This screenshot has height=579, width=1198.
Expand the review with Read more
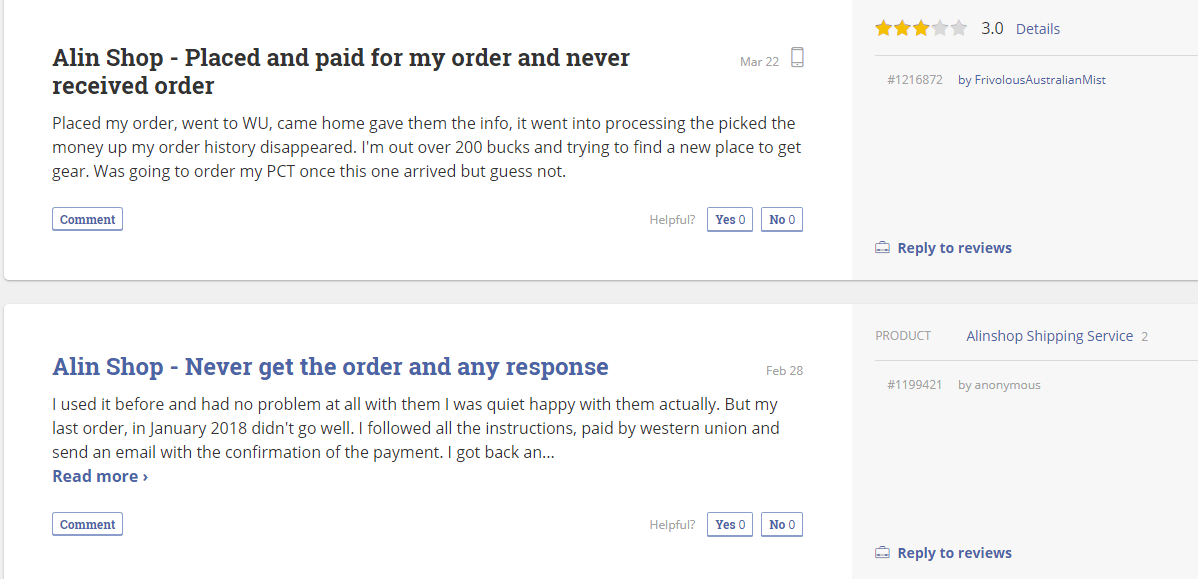tap(100, 477)
